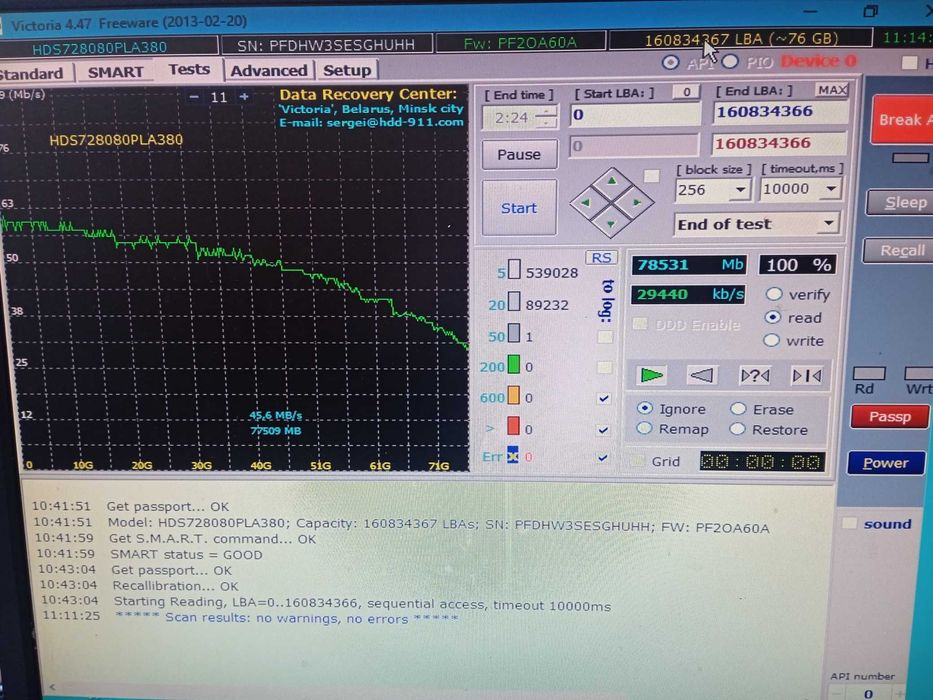
Task: Open the Advanced tab
Action: (269, 70)
